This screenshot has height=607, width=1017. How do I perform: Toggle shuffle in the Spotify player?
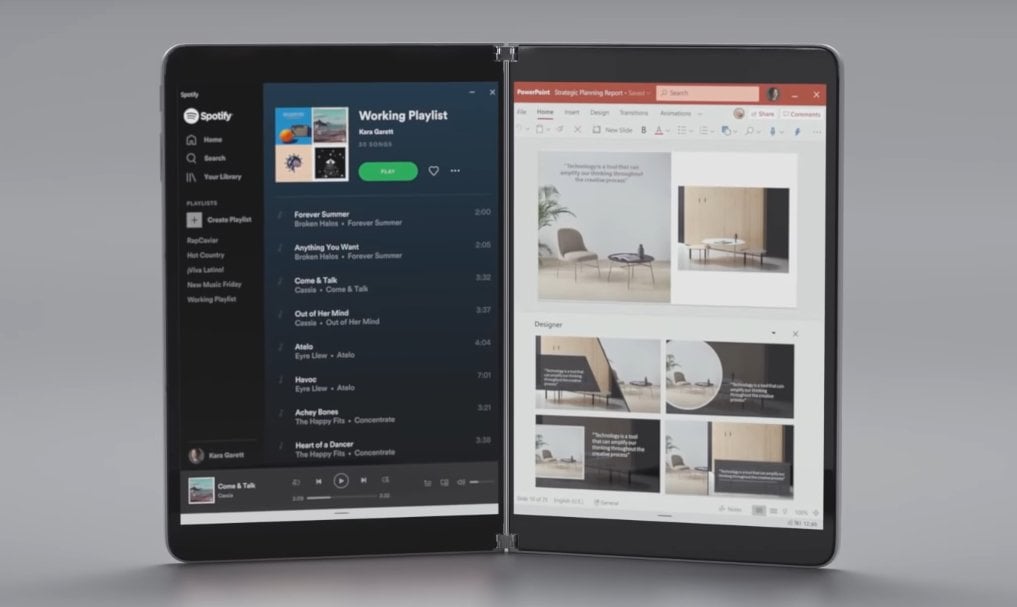pos(296,481)
